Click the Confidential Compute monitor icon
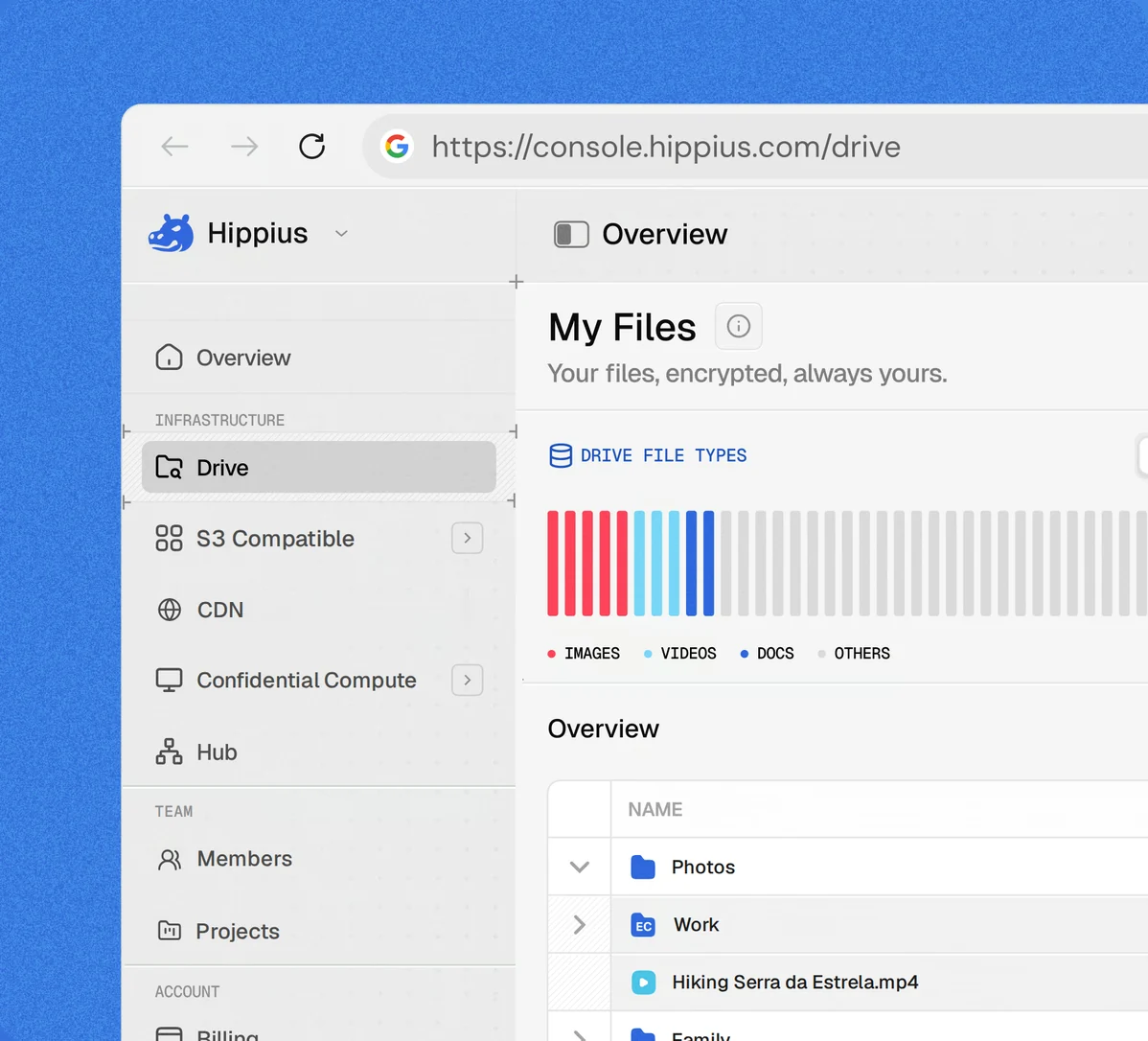Viewport: 1148px width, 1041px height. pos(169,680)
